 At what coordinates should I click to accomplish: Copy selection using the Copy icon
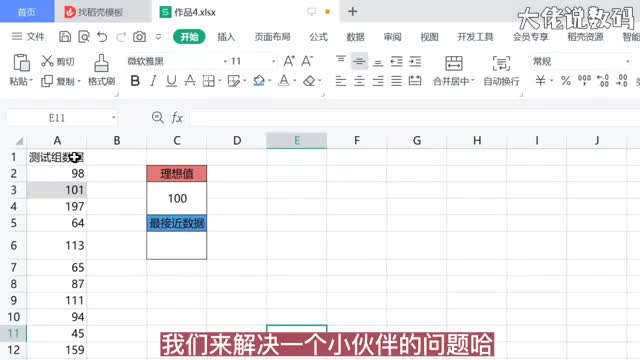[47, 81]
